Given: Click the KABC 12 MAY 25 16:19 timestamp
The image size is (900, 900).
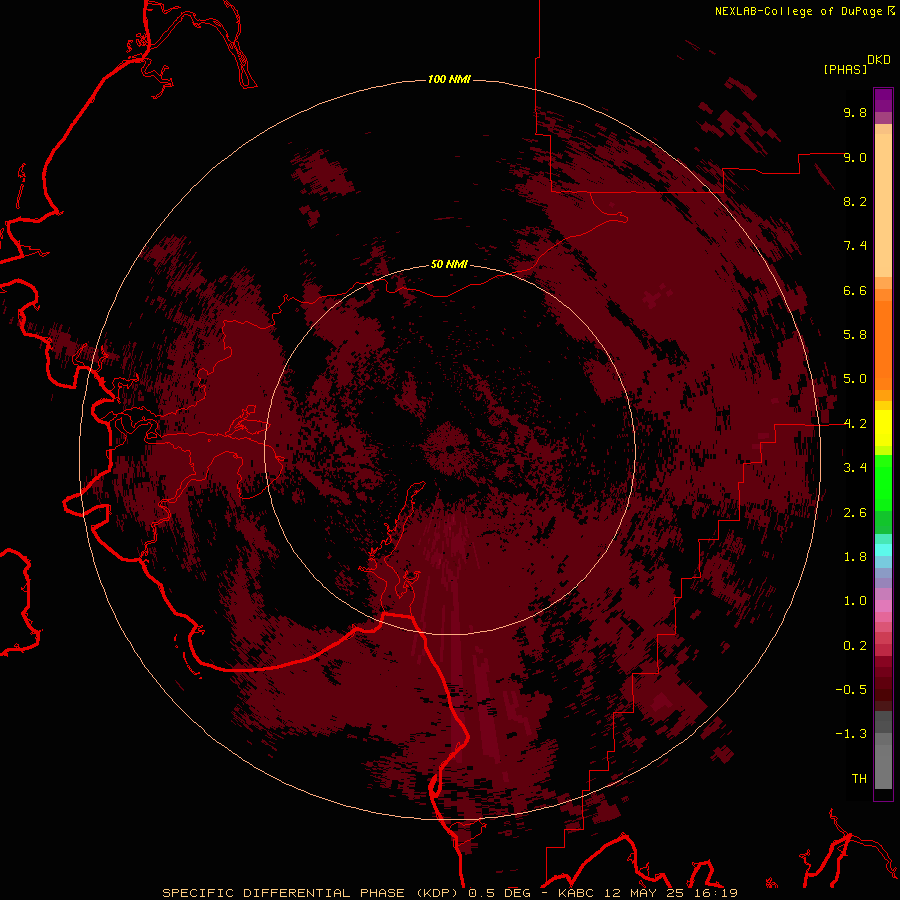Looking at the screenshot, I should pyautogui.click(x=647, y=893).
